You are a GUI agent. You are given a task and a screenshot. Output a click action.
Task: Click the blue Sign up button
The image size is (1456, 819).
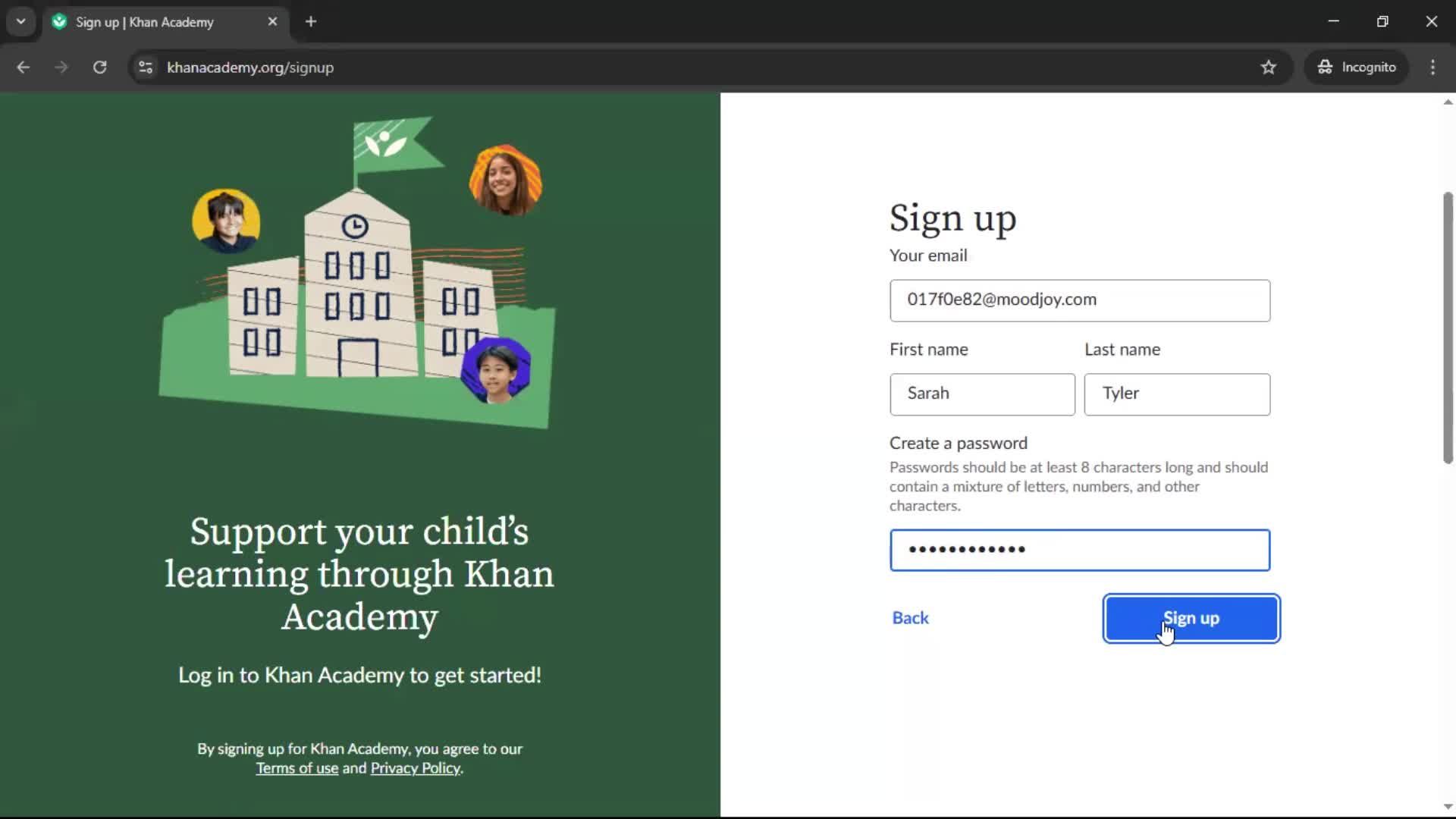[1191, 618]
